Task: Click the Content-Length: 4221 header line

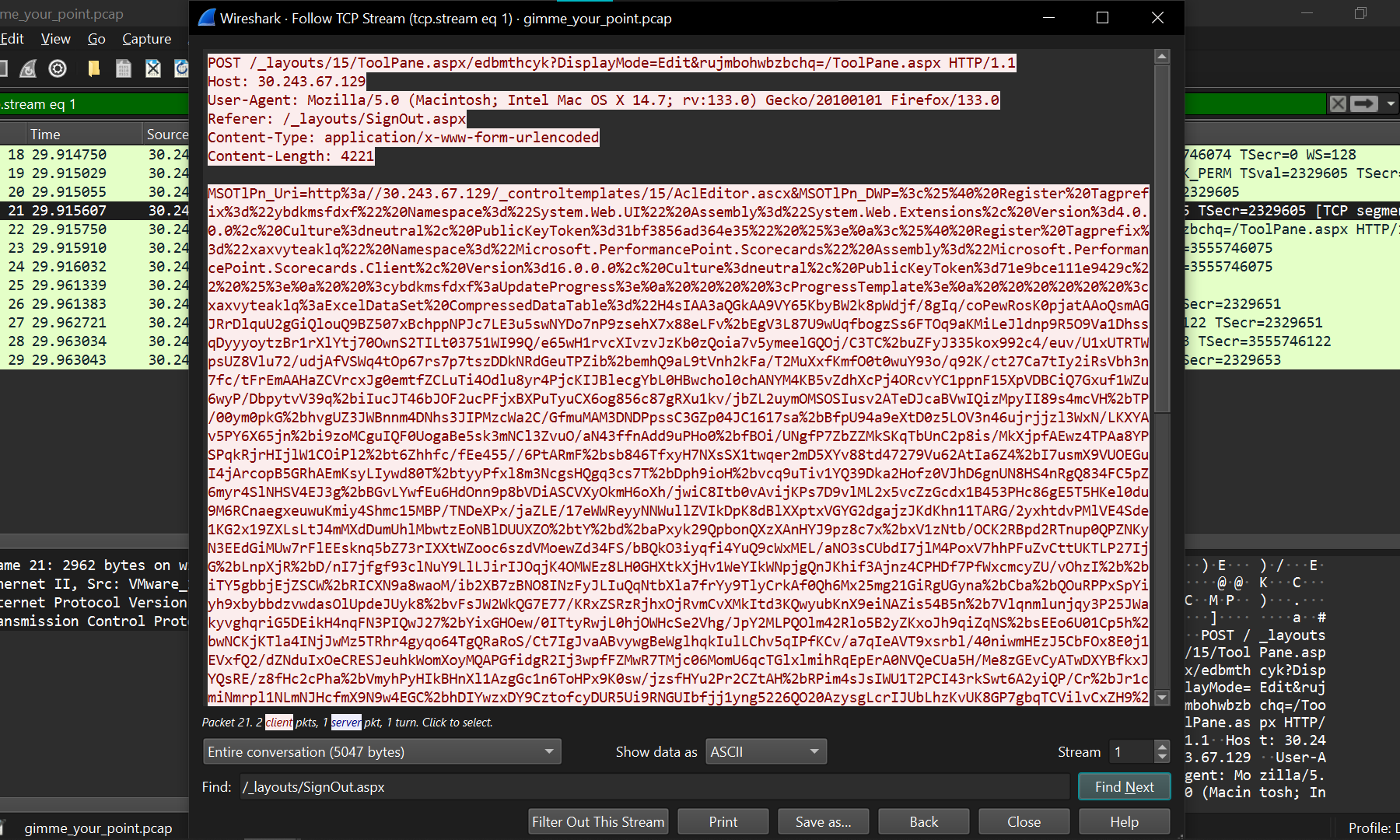Action: 291,156
